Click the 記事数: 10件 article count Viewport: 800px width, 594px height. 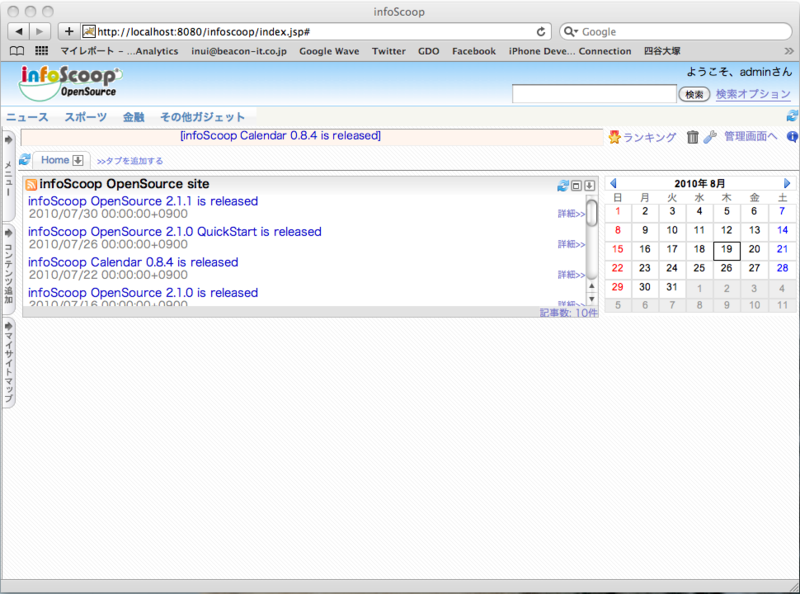point(568,313)
